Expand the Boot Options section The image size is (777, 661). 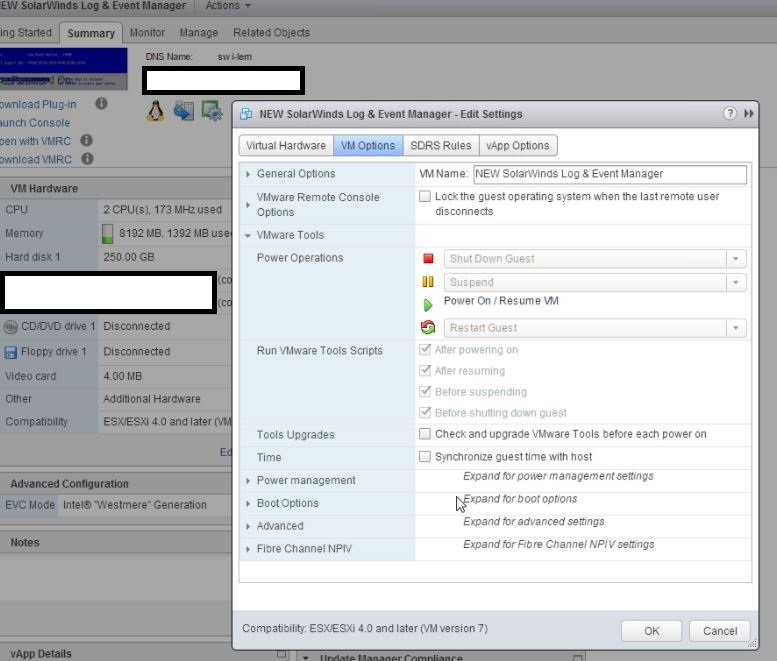[248, 503]
